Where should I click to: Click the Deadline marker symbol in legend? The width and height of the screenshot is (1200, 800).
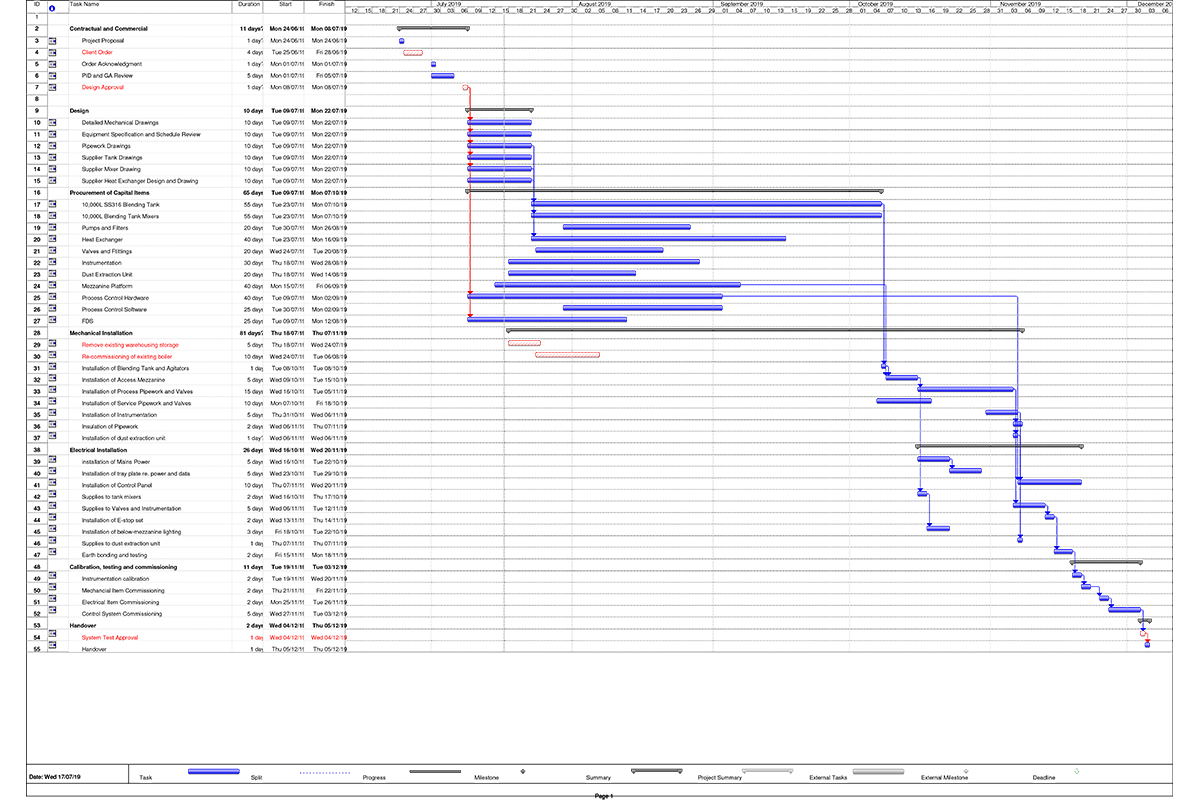(1076, 771)
